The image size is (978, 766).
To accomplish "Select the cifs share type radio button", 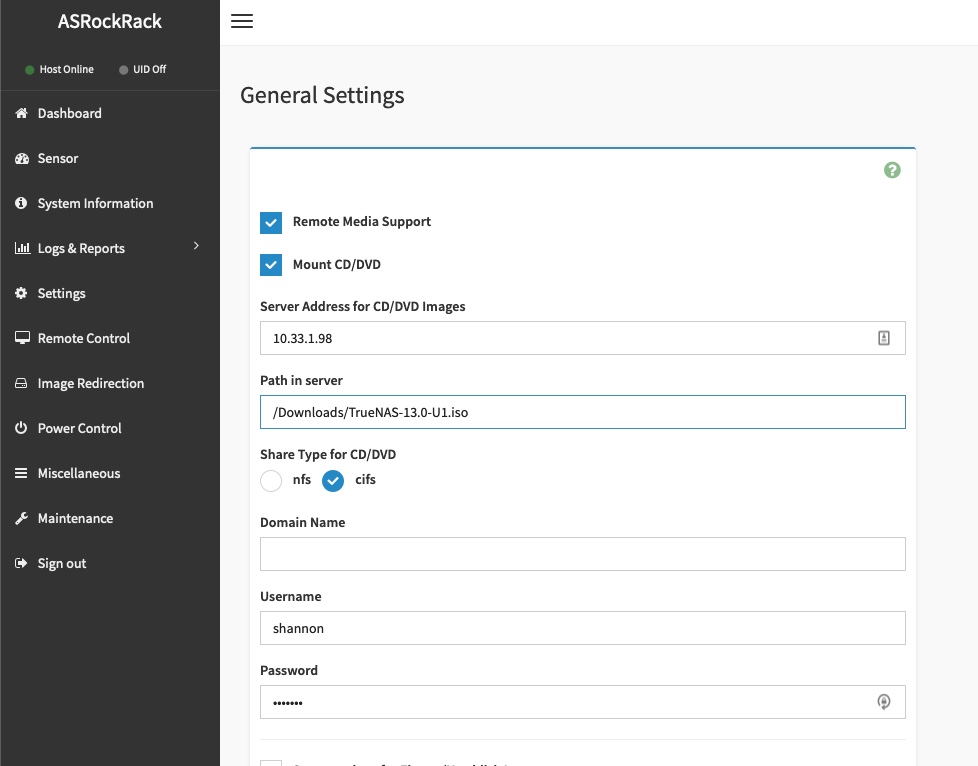I will (333, 480).
